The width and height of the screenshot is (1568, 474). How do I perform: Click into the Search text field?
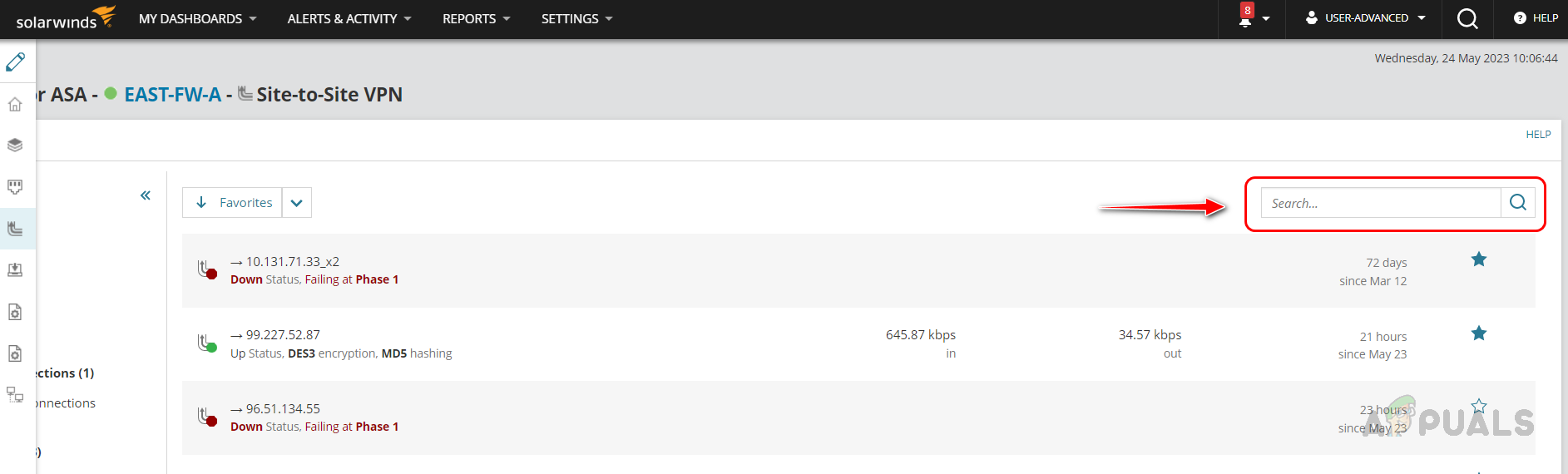point(1381,203)
